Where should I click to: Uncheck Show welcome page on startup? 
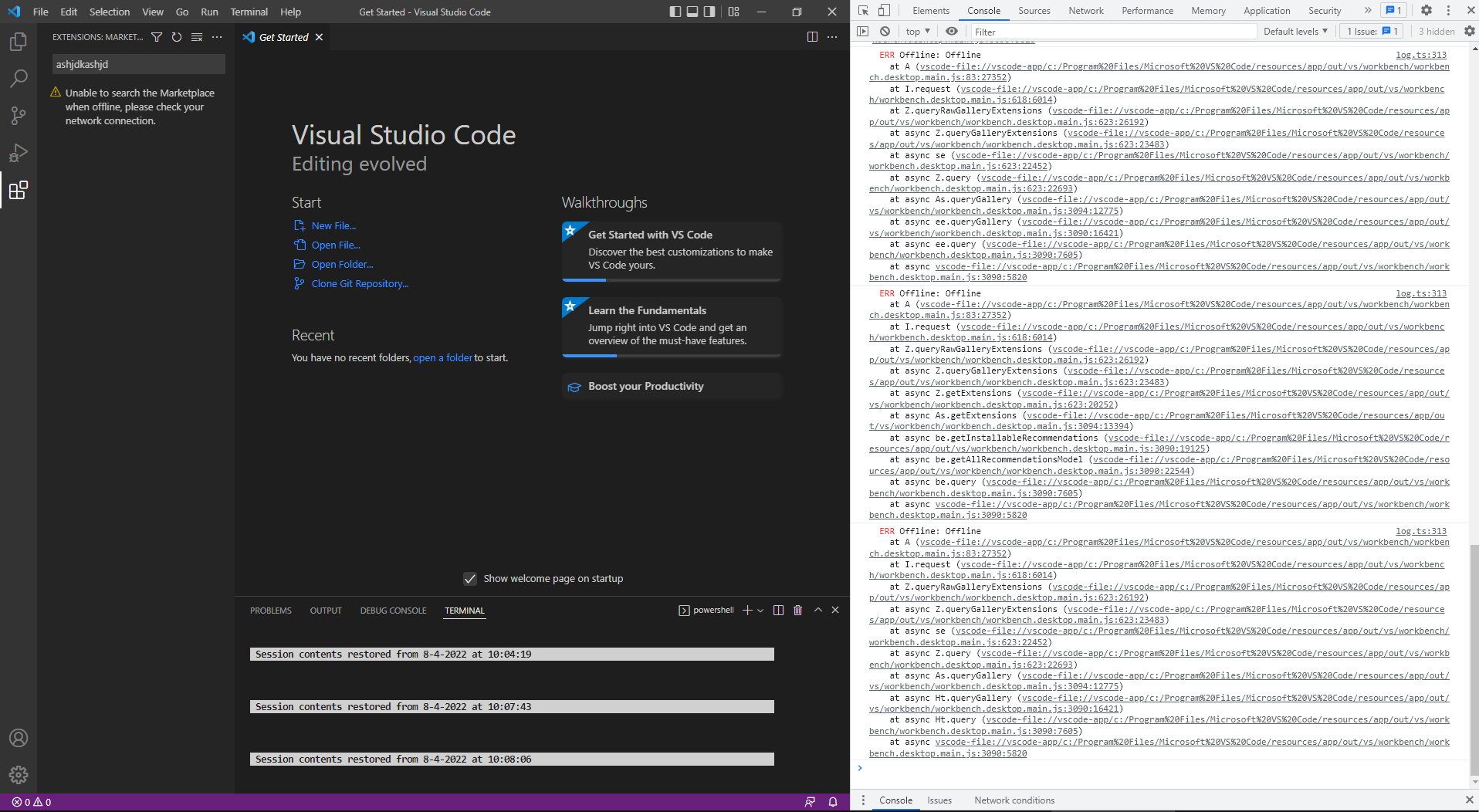470,578
